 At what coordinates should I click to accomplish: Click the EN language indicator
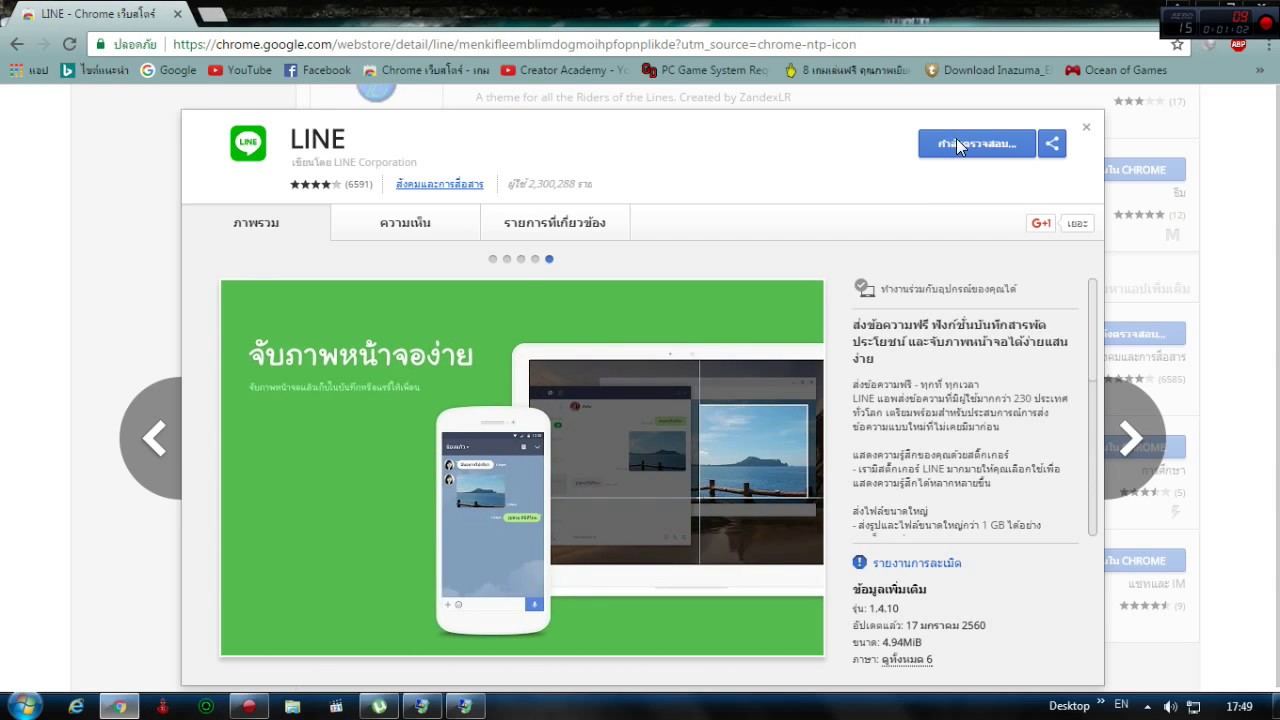(1121, 705)
